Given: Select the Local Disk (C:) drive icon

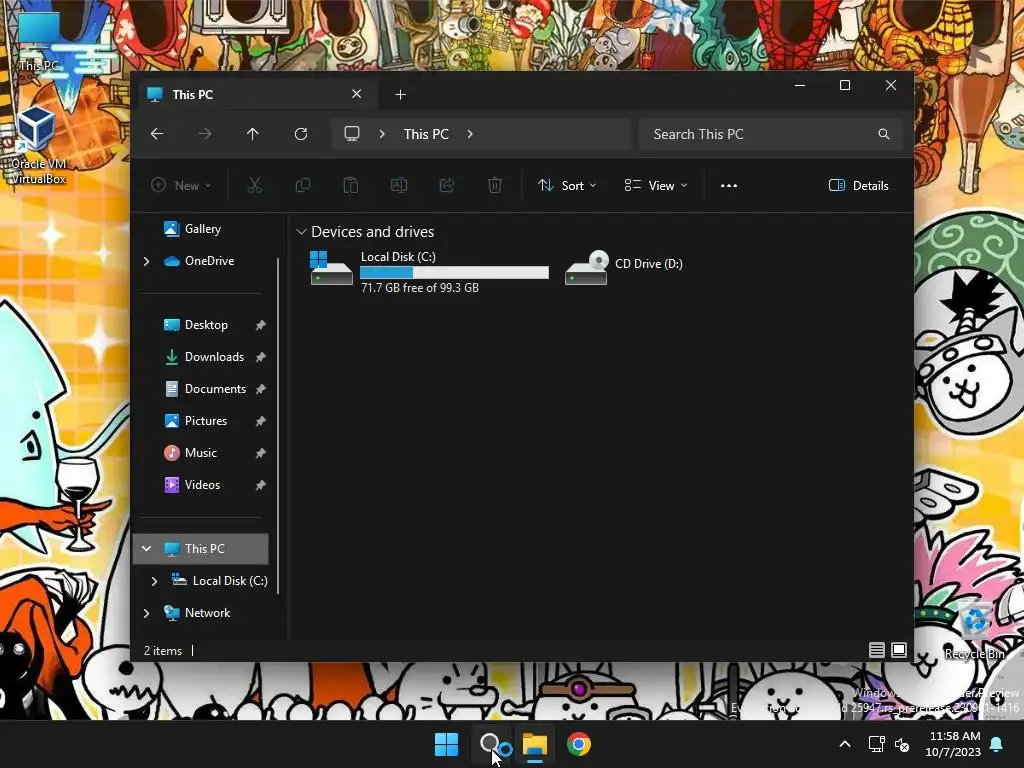Looking at the screenshot, I should pyautogui.click(x=331, y=268).
